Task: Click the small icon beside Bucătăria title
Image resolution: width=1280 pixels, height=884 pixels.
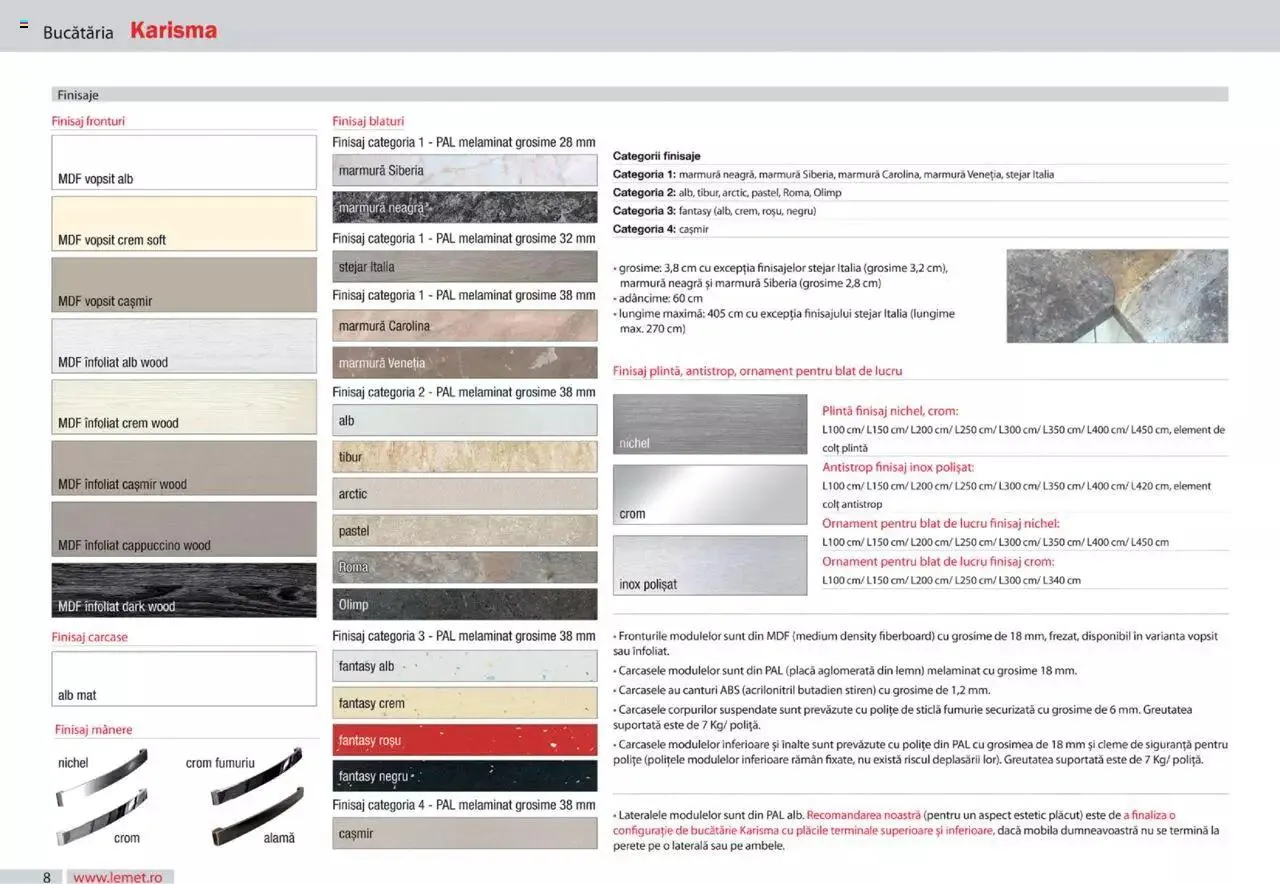Action: coord(24,25)
